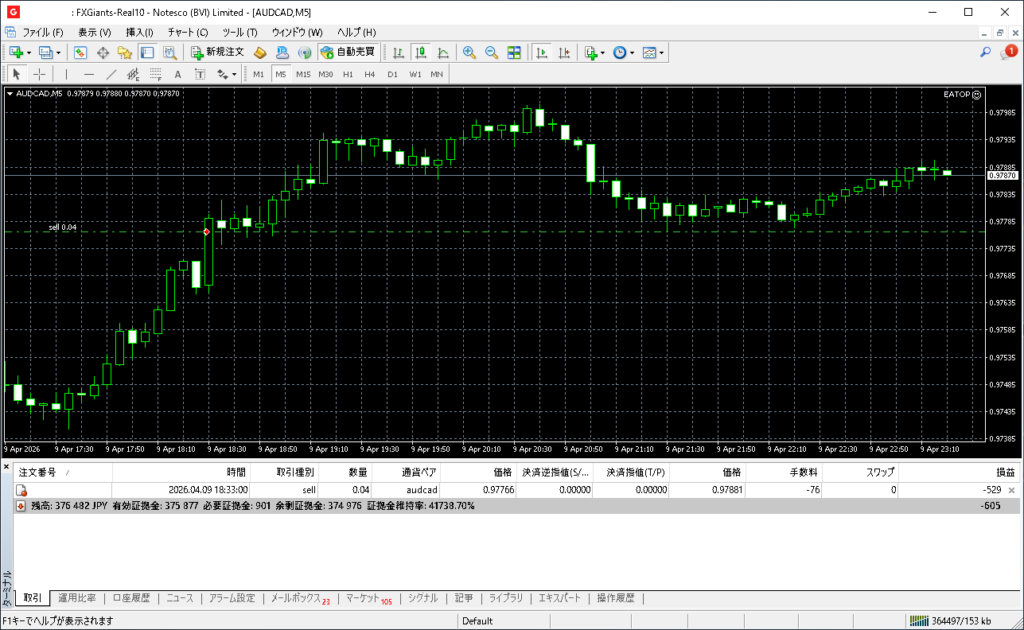This screenshot has width=1024, height=630.
Task: Open the new chart dropdown arrow
Action: (29, 52)
